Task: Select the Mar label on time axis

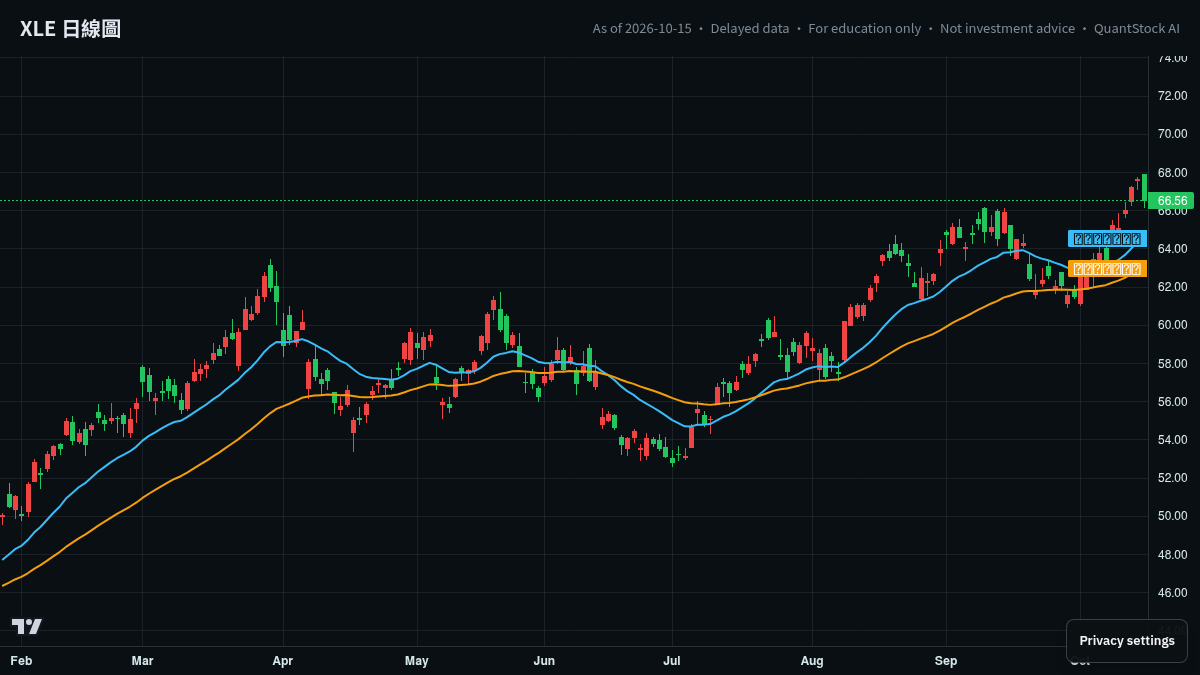Action: pyautogui.click(x=142, y=661)
